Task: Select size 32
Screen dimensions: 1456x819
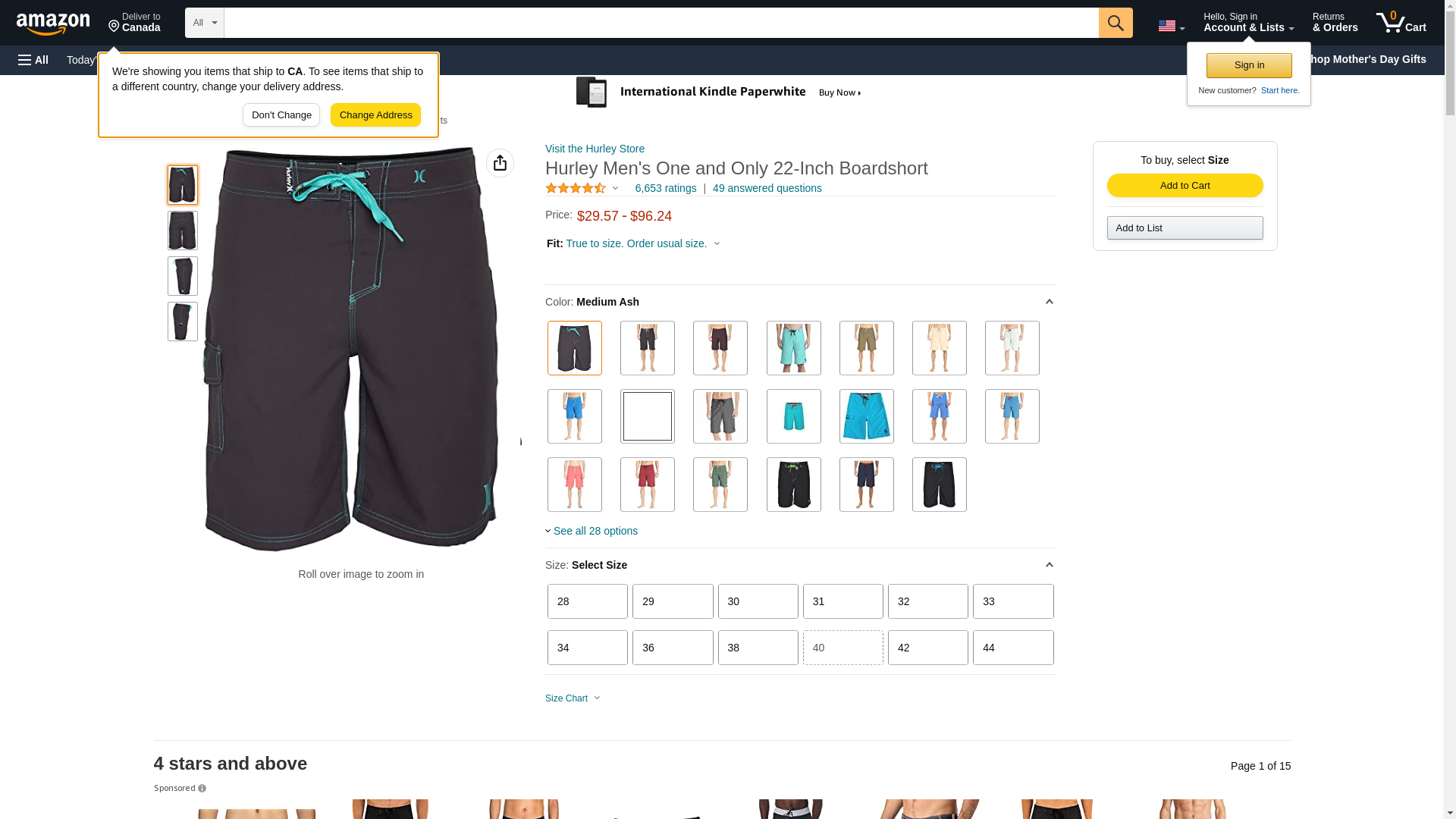Action: [928, 601]
